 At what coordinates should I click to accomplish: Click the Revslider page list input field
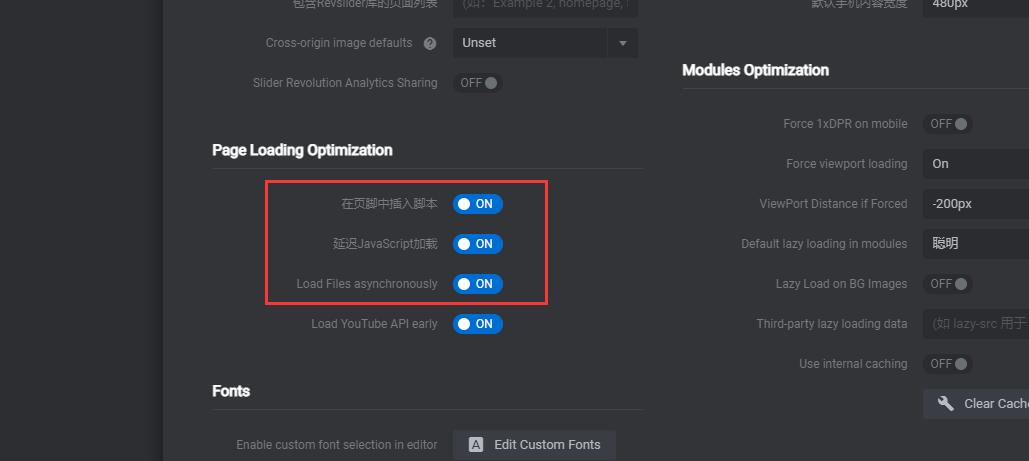pyautogui.click(x=545, y=7)
